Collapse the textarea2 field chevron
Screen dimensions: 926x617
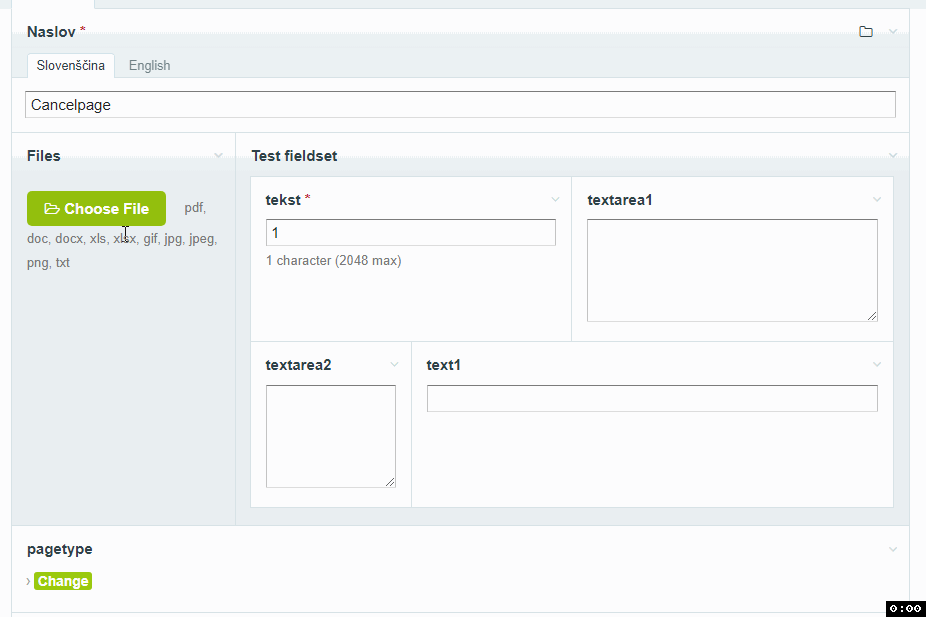click(x=394, y=365)
